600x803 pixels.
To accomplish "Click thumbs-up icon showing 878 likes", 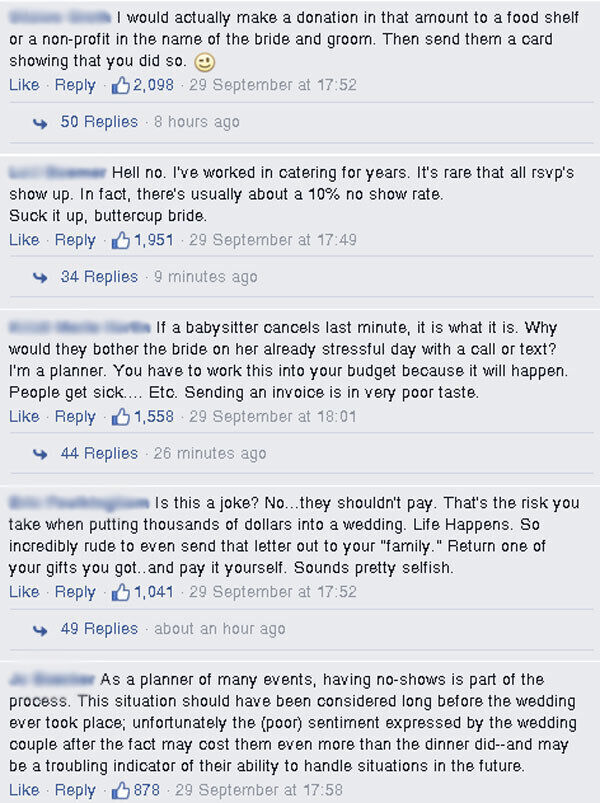I will point(122,791).
